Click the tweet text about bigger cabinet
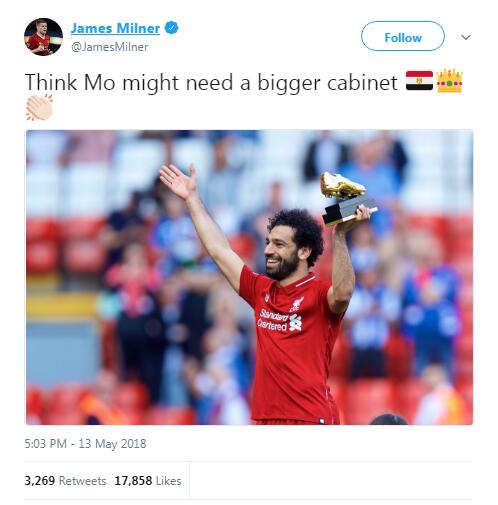498x505 pixels. [x=211, y=82]
